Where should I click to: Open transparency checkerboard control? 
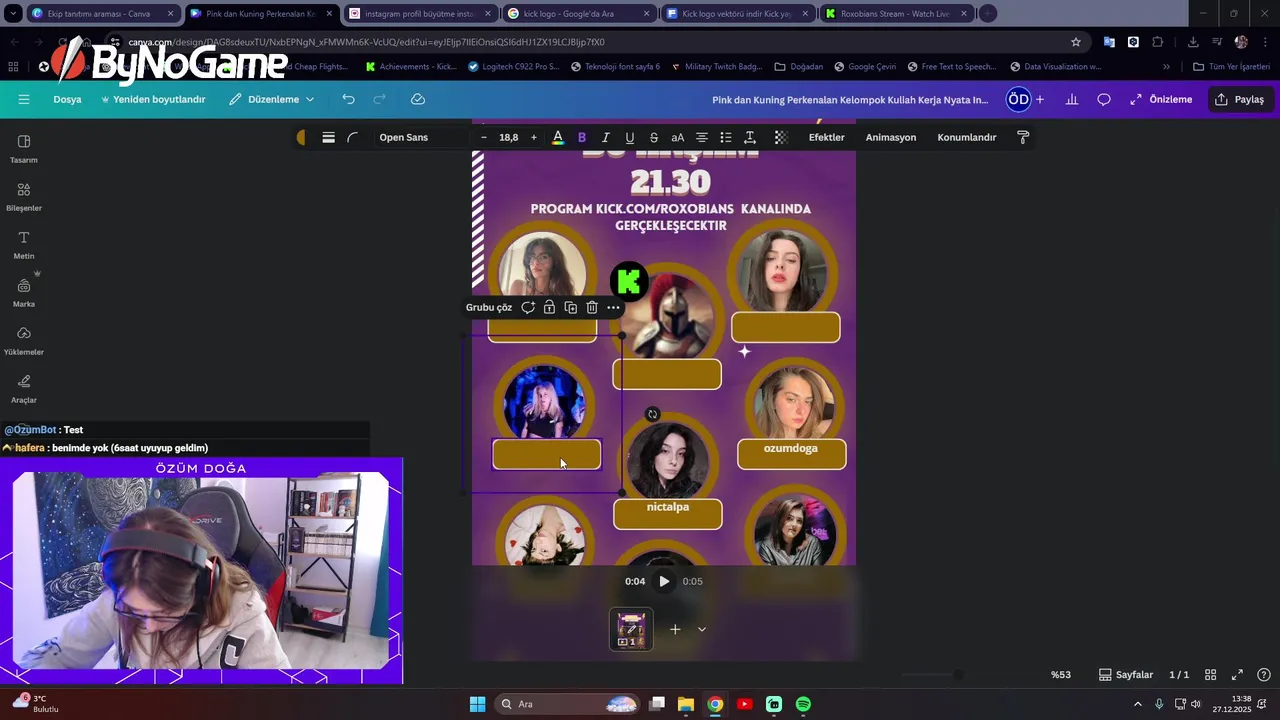[x=781, y=137]
